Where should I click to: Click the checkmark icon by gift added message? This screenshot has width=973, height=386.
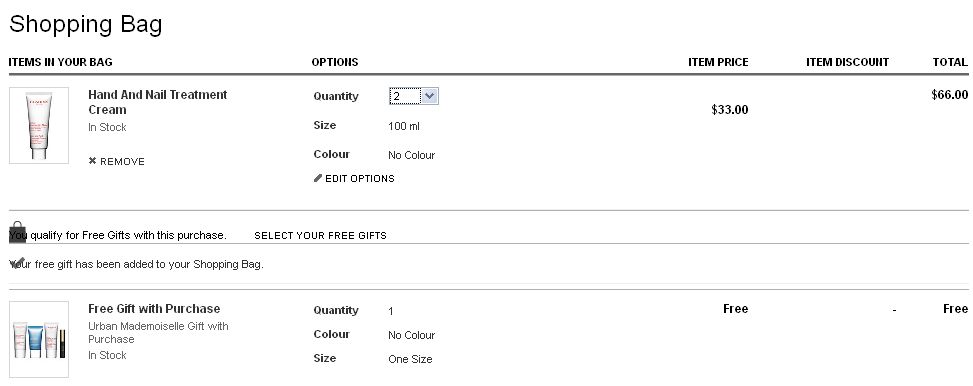click(18, 263)
